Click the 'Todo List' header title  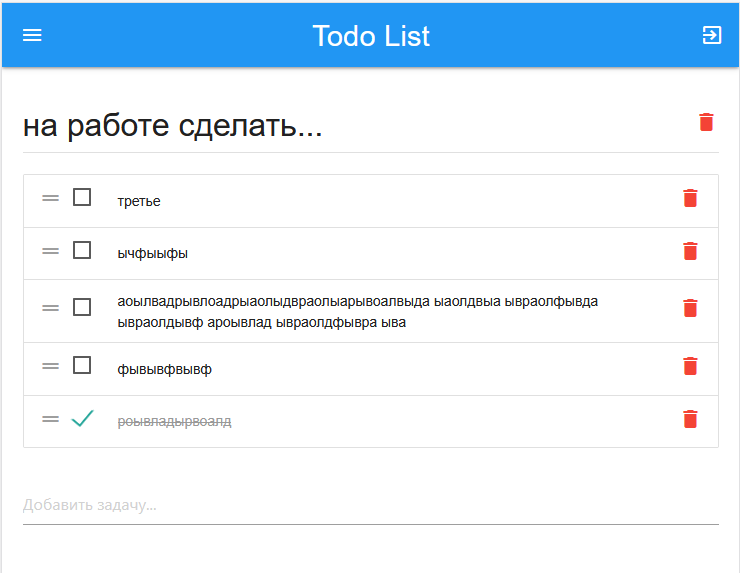pyautogui.click(x=370, y=36)
